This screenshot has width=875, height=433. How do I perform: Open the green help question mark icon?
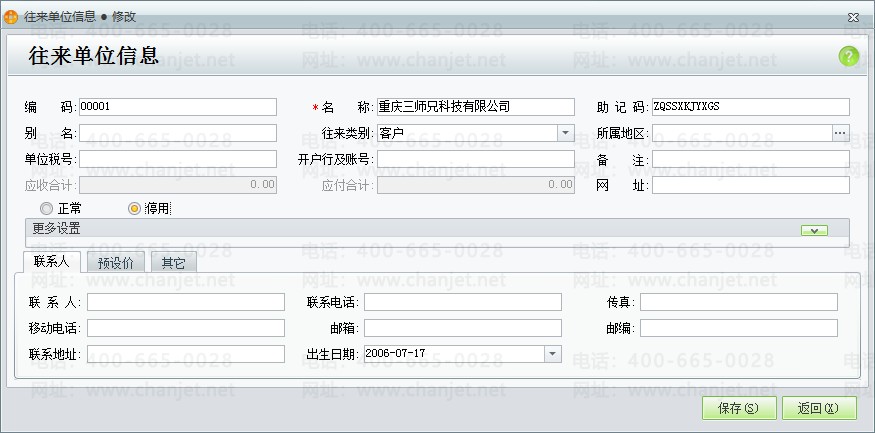848,56
